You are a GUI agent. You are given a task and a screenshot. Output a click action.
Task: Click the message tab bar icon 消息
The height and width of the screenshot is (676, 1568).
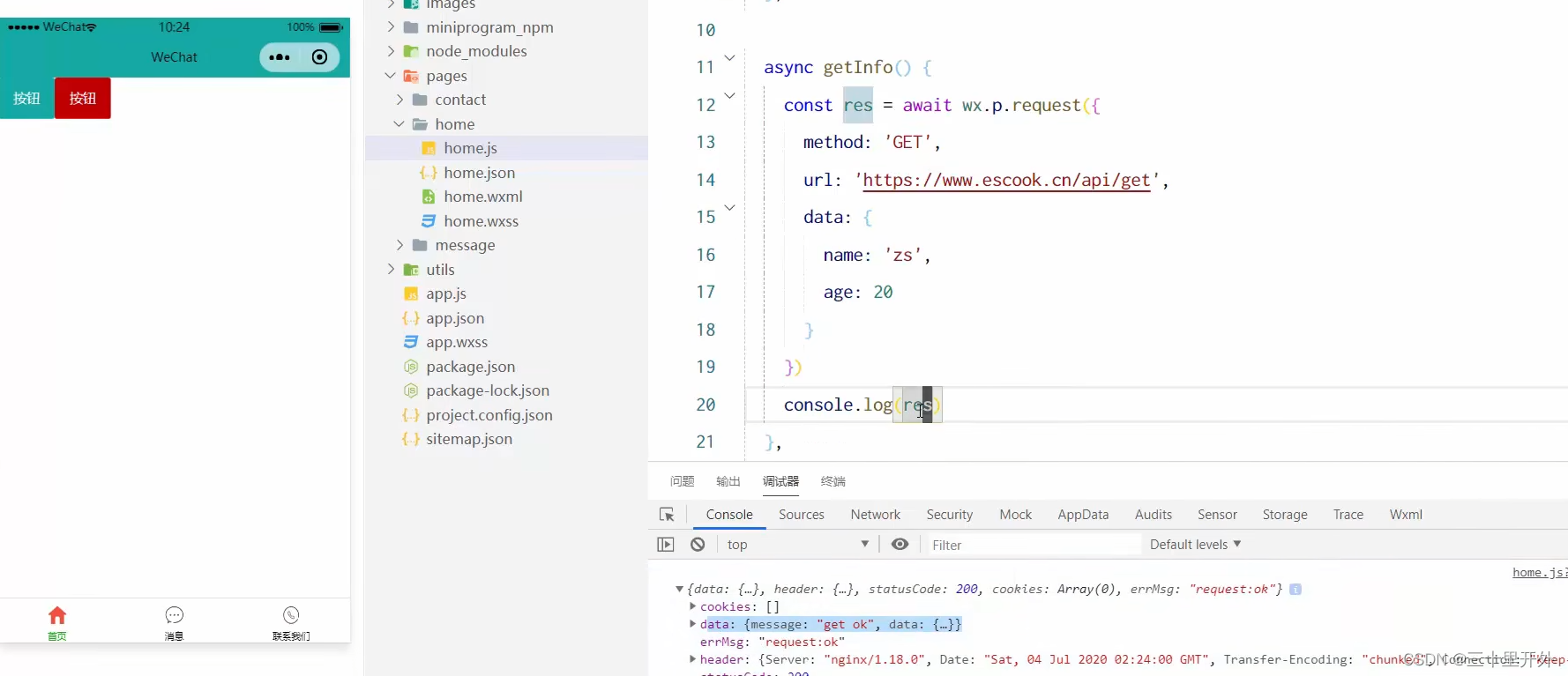coord(175,615)
